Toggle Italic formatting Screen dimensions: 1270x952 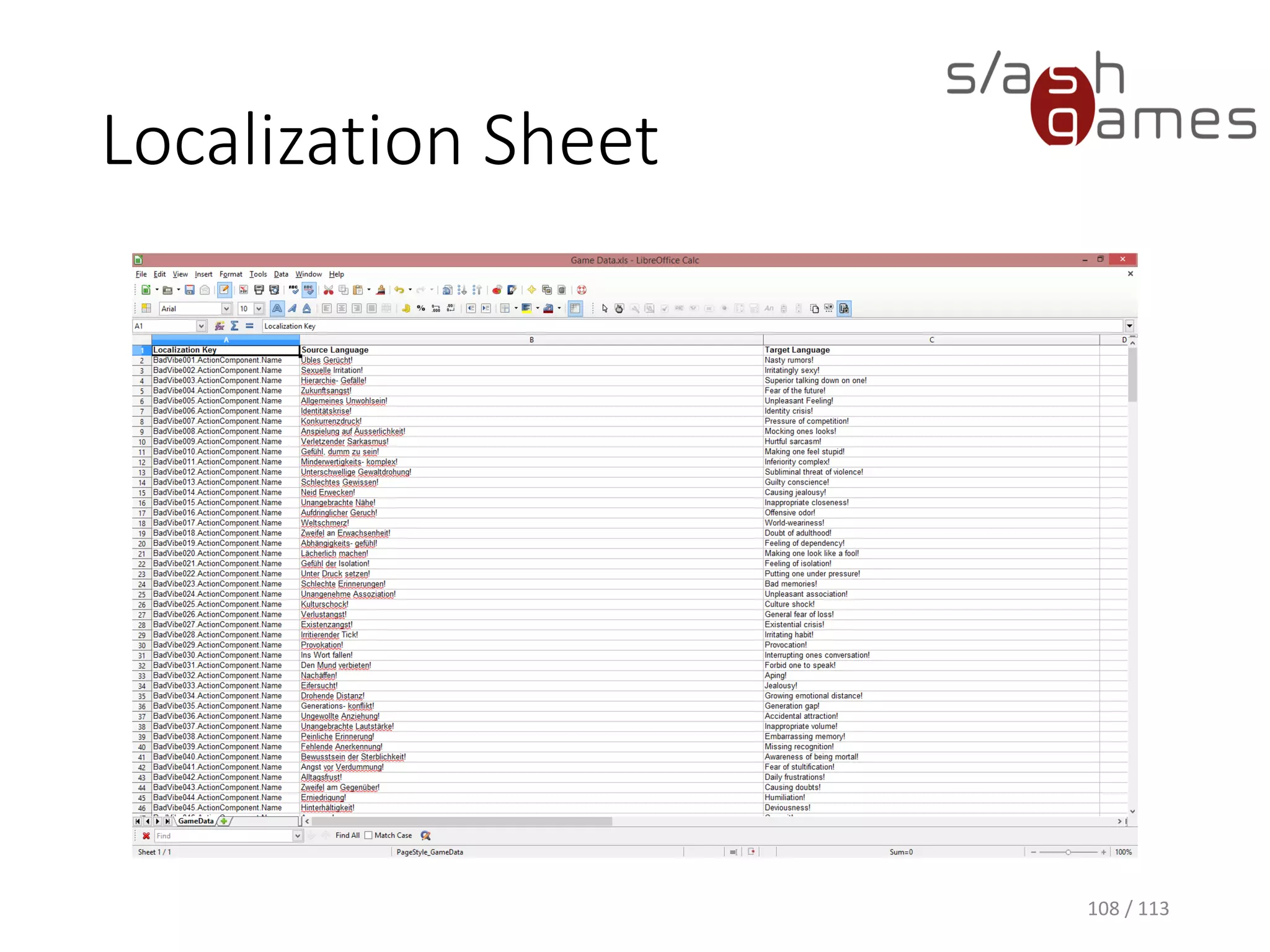[292, 309]
